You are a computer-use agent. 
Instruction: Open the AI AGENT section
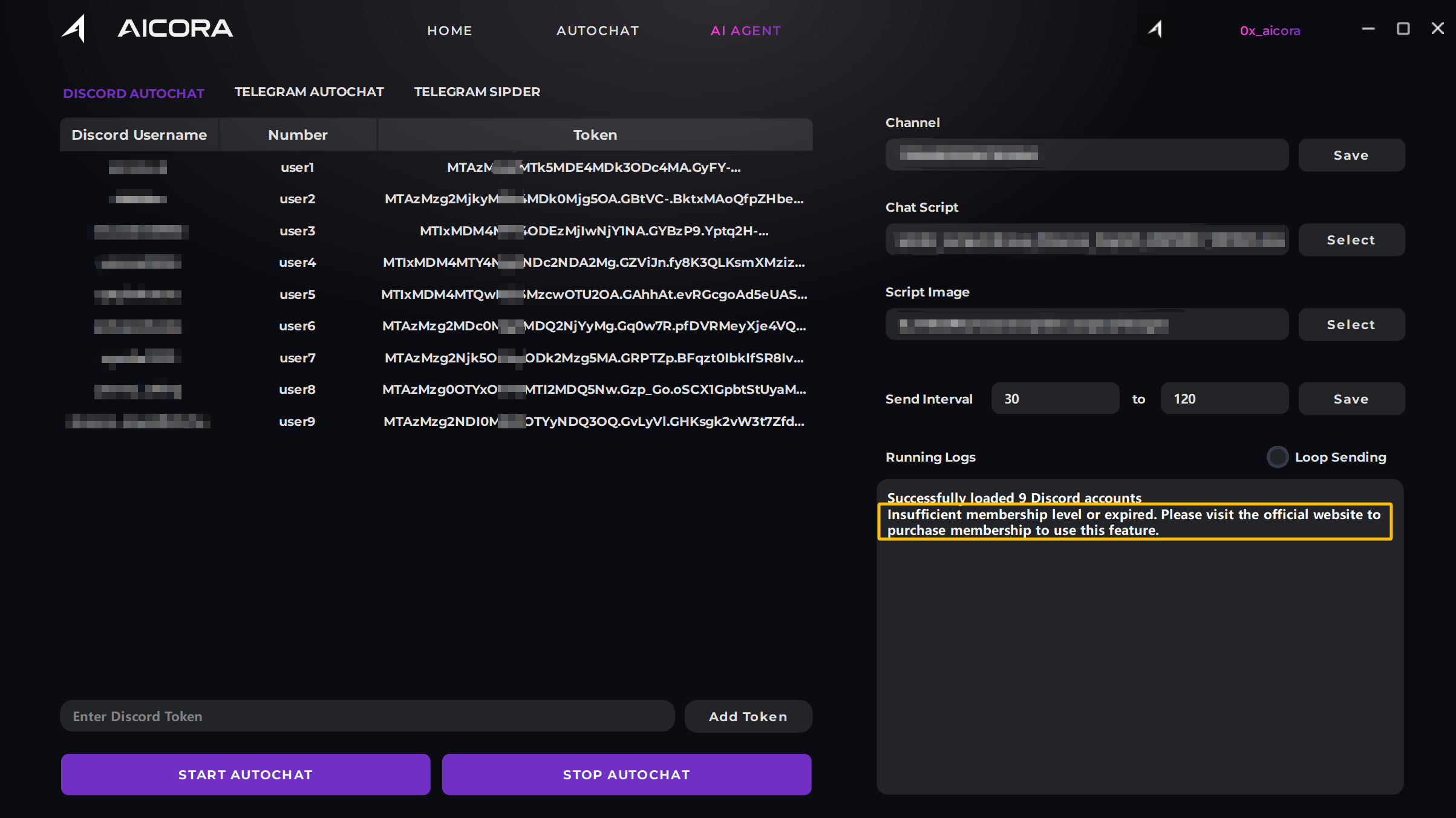click(746, 31)
